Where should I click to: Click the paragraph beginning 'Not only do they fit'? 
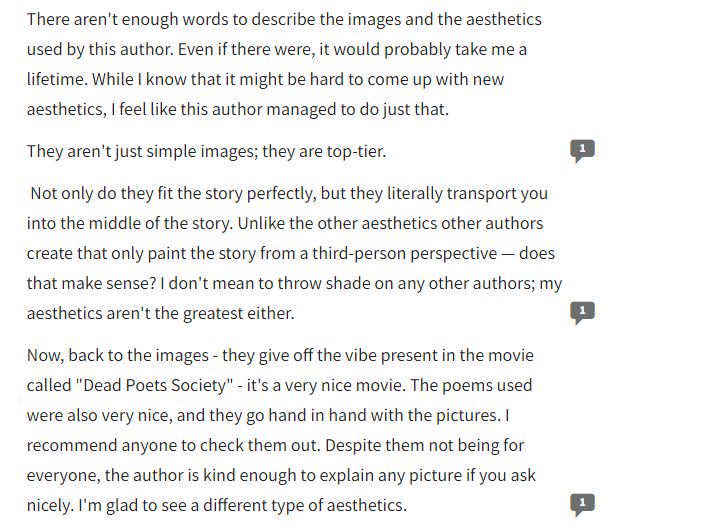294,253
